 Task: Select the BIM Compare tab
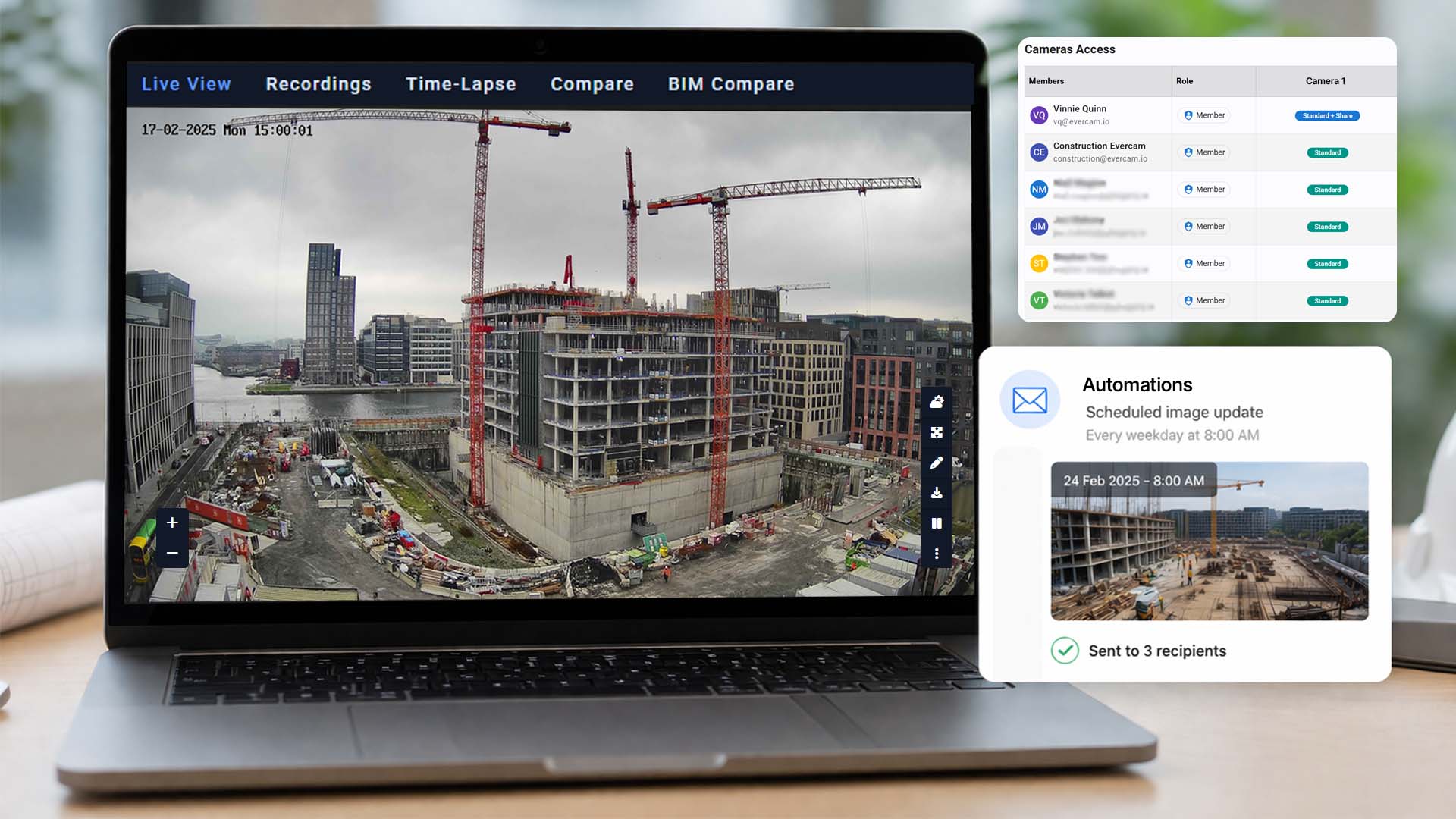[x=730, y=84]
